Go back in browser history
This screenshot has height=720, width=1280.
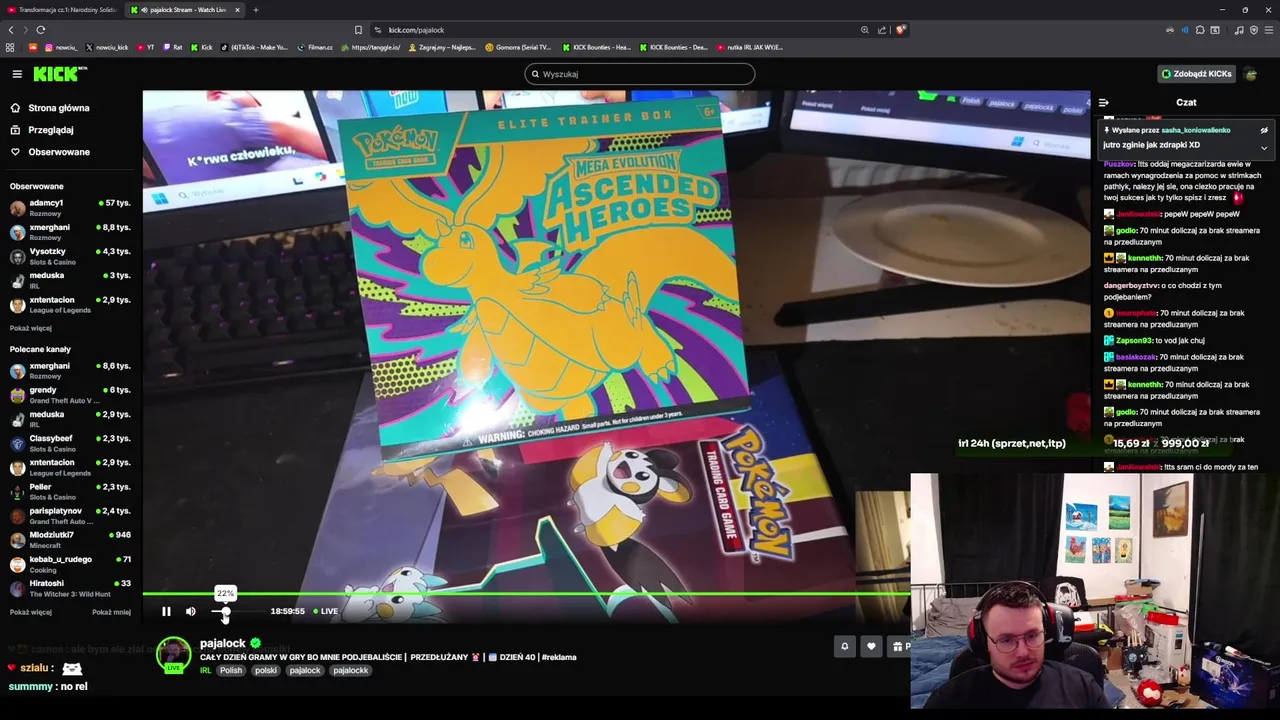(11, 30)
